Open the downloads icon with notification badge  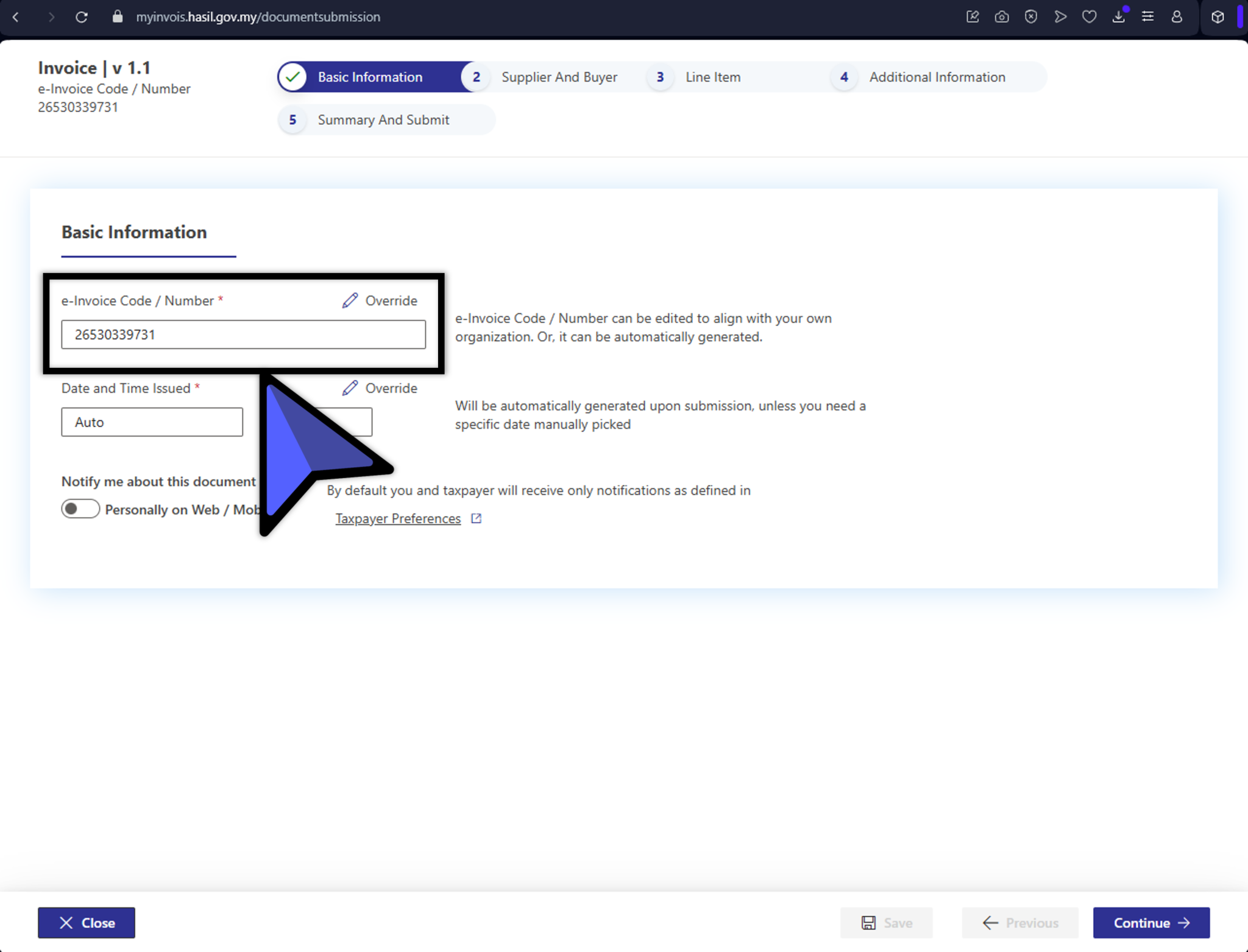(1119, 17)
